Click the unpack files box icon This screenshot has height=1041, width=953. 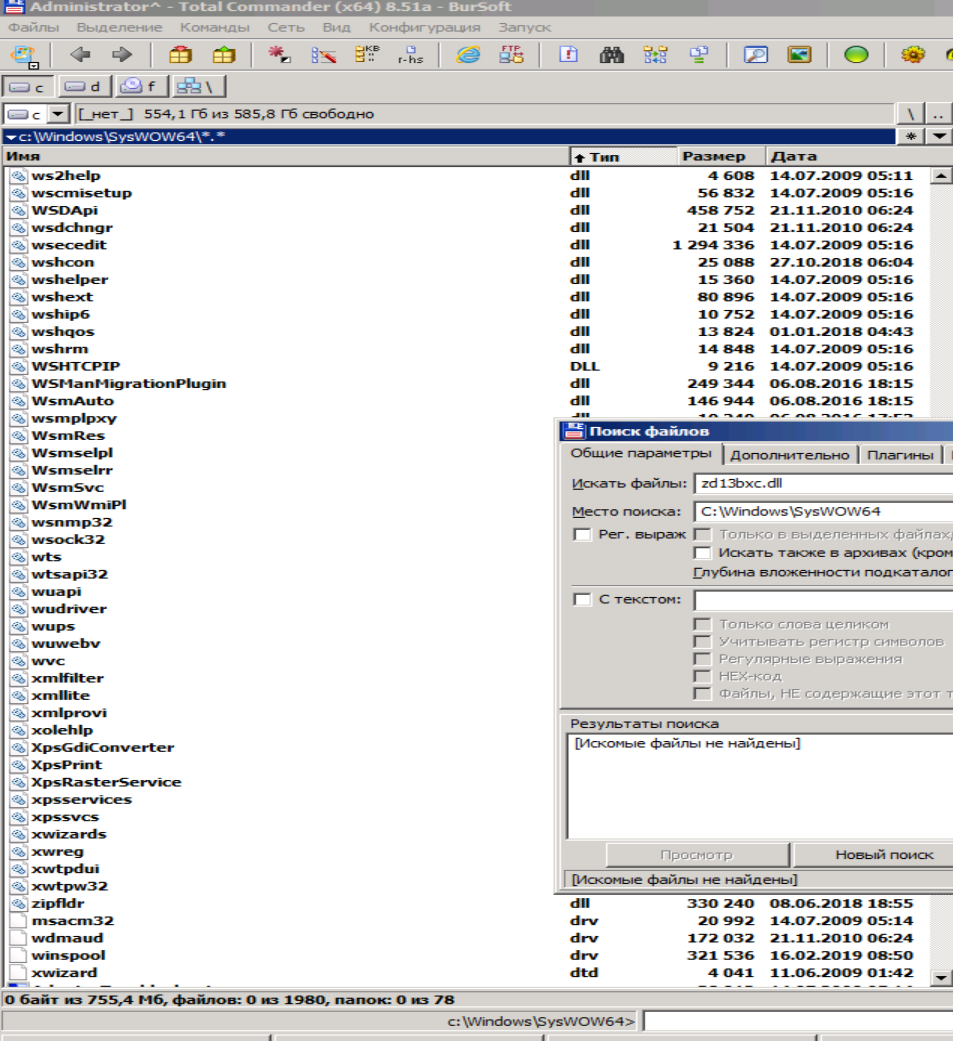(224, 54)
